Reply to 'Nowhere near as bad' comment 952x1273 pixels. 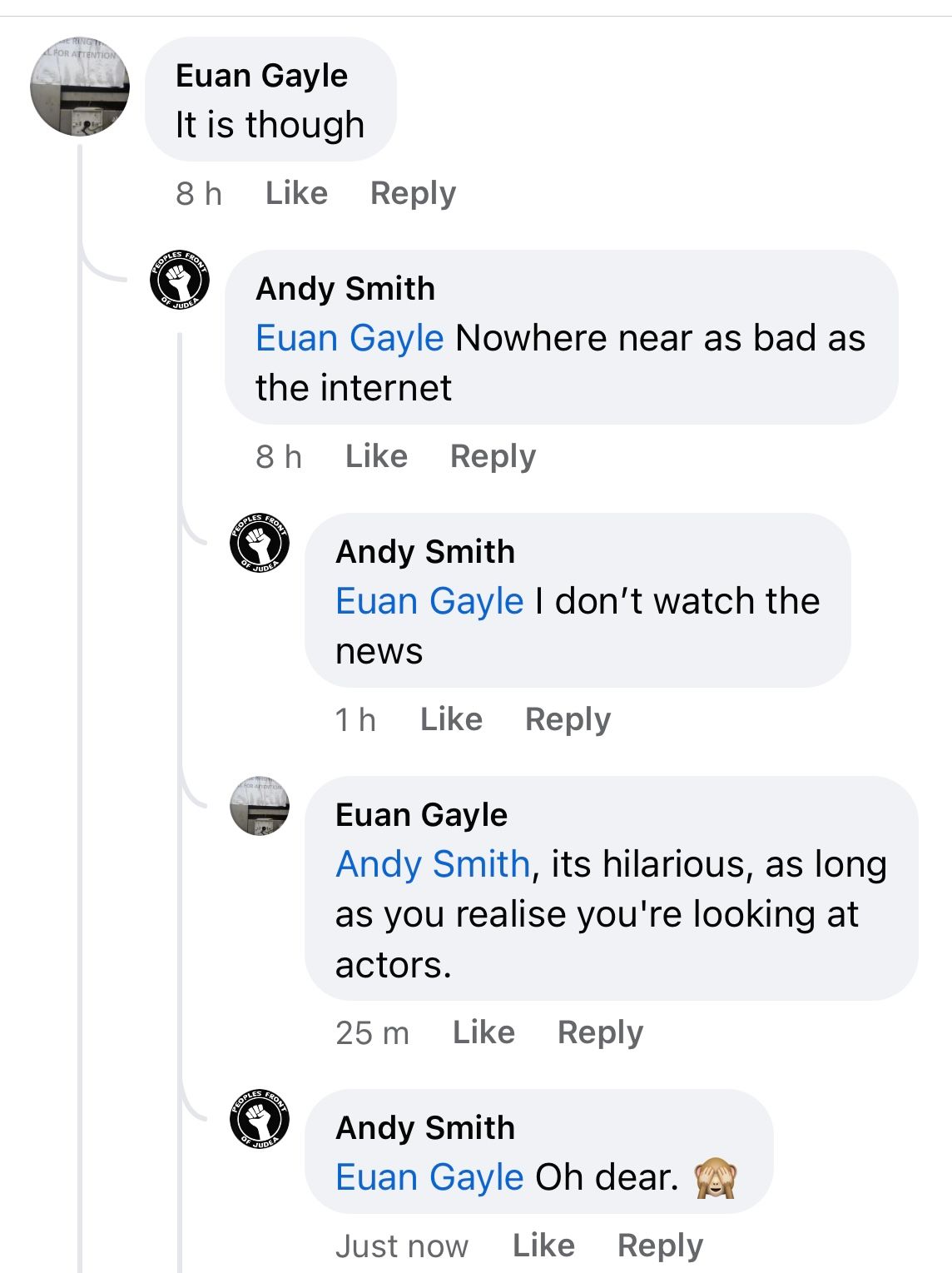(493, 456)
